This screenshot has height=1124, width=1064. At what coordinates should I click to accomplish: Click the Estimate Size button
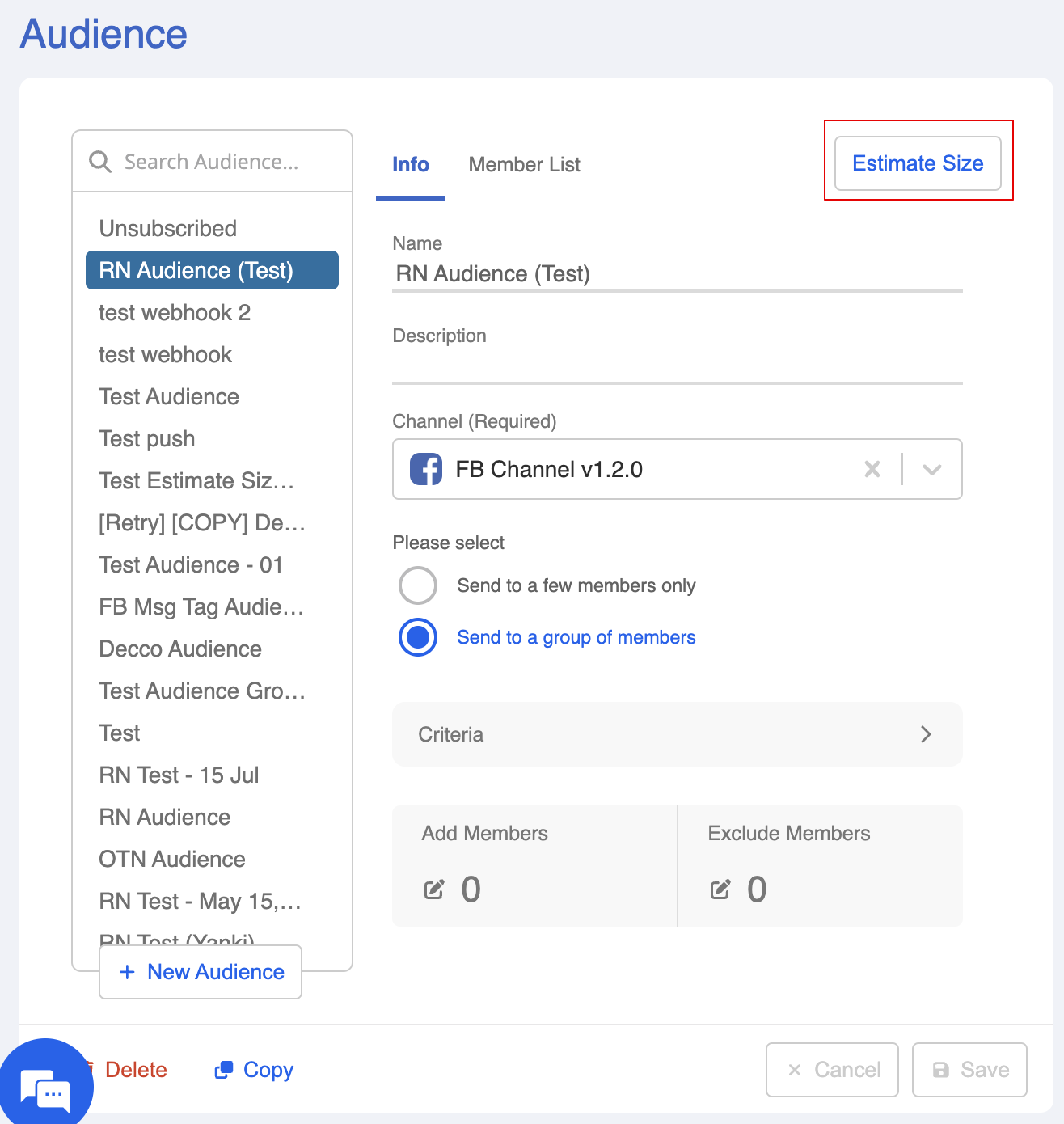pos(918,163)
